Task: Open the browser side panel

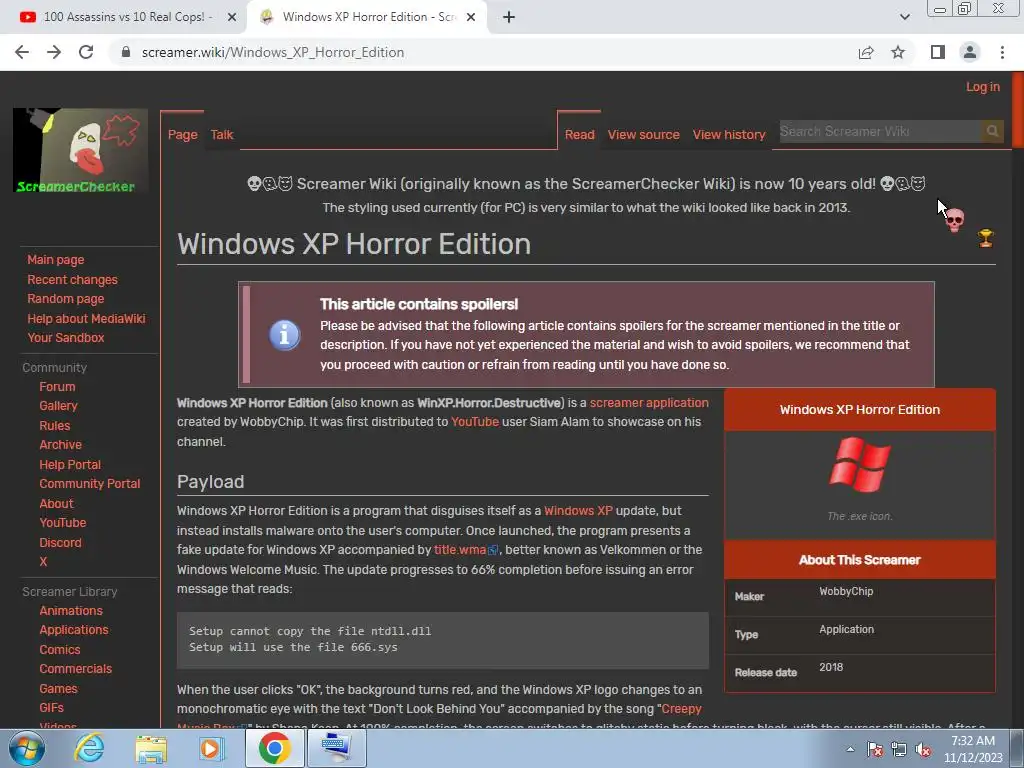Action: (938, 52)
